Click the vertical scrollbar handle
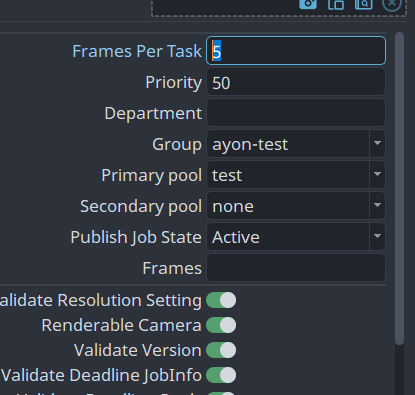415x395 pixels. (399, 188)
